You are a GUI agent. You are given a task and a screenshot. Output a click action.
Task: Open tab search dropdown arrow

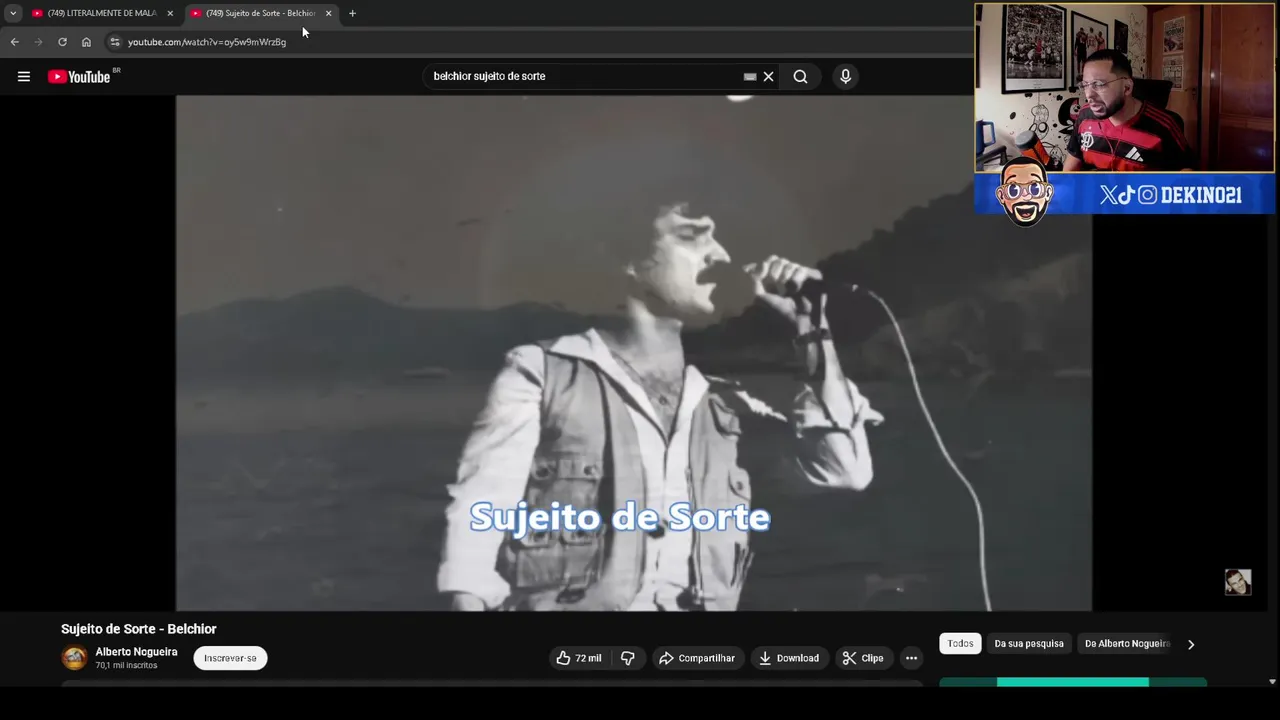(13, 13)
